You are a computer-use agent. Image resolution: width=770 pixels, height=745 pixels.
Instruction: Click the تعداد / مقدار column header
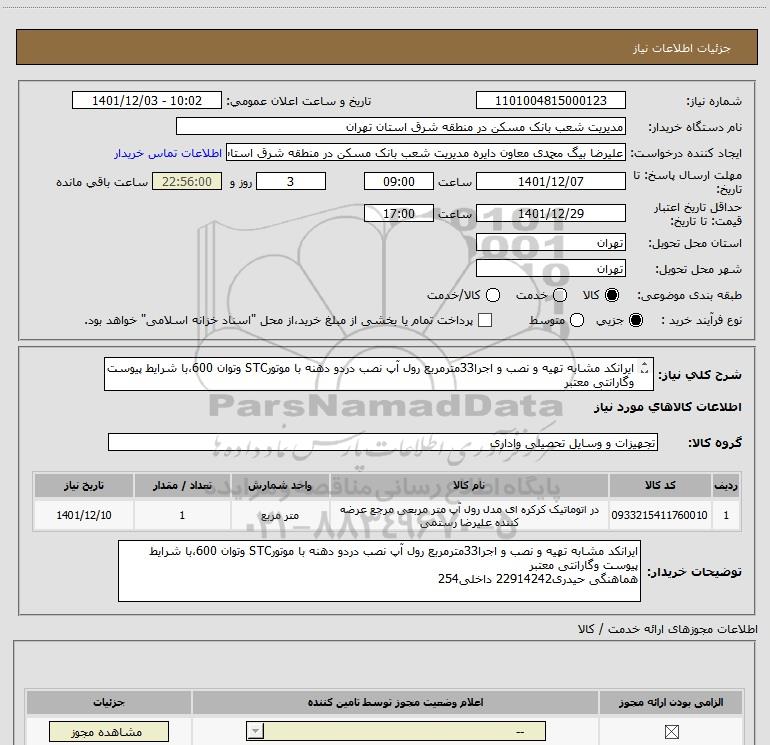point(182,485)
